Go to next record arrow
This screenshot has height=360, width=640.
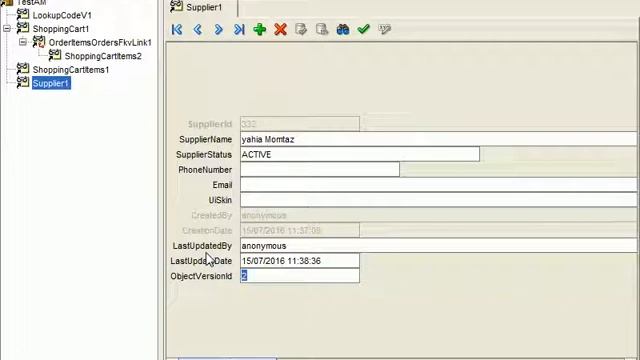(x=218, y=29)
